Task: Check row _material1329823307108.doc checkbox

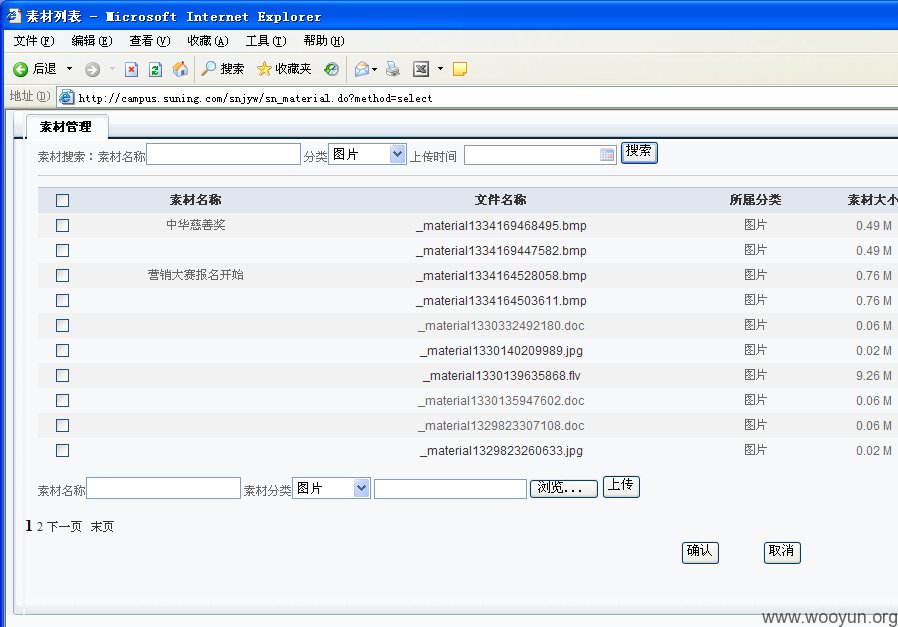Action: [62, 425]
